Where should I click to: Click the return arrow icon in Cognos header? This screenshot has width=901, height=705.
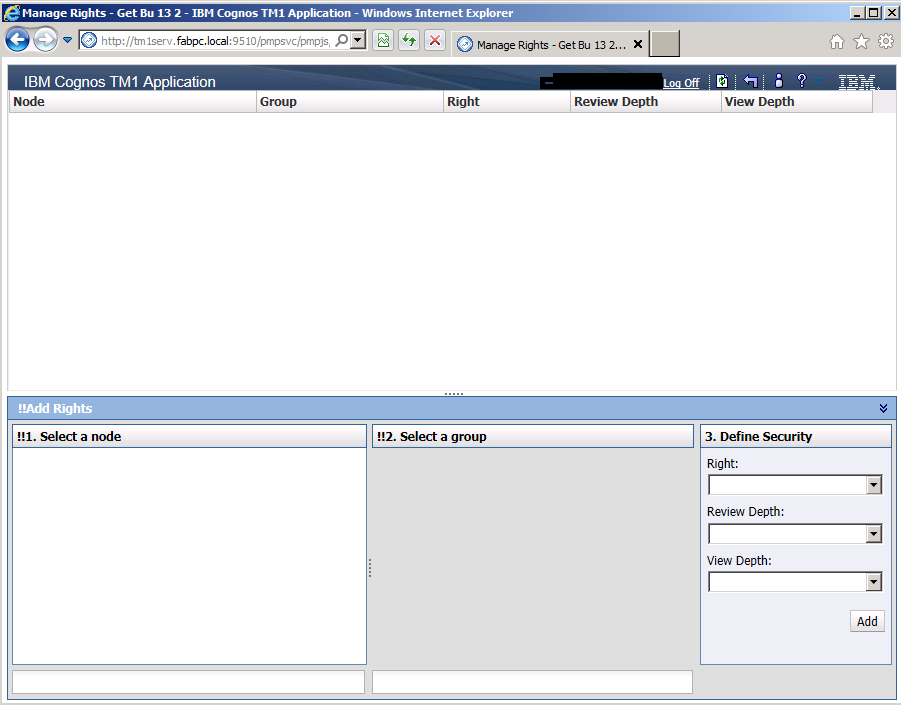pyautogui.click(x=750, y=82)
